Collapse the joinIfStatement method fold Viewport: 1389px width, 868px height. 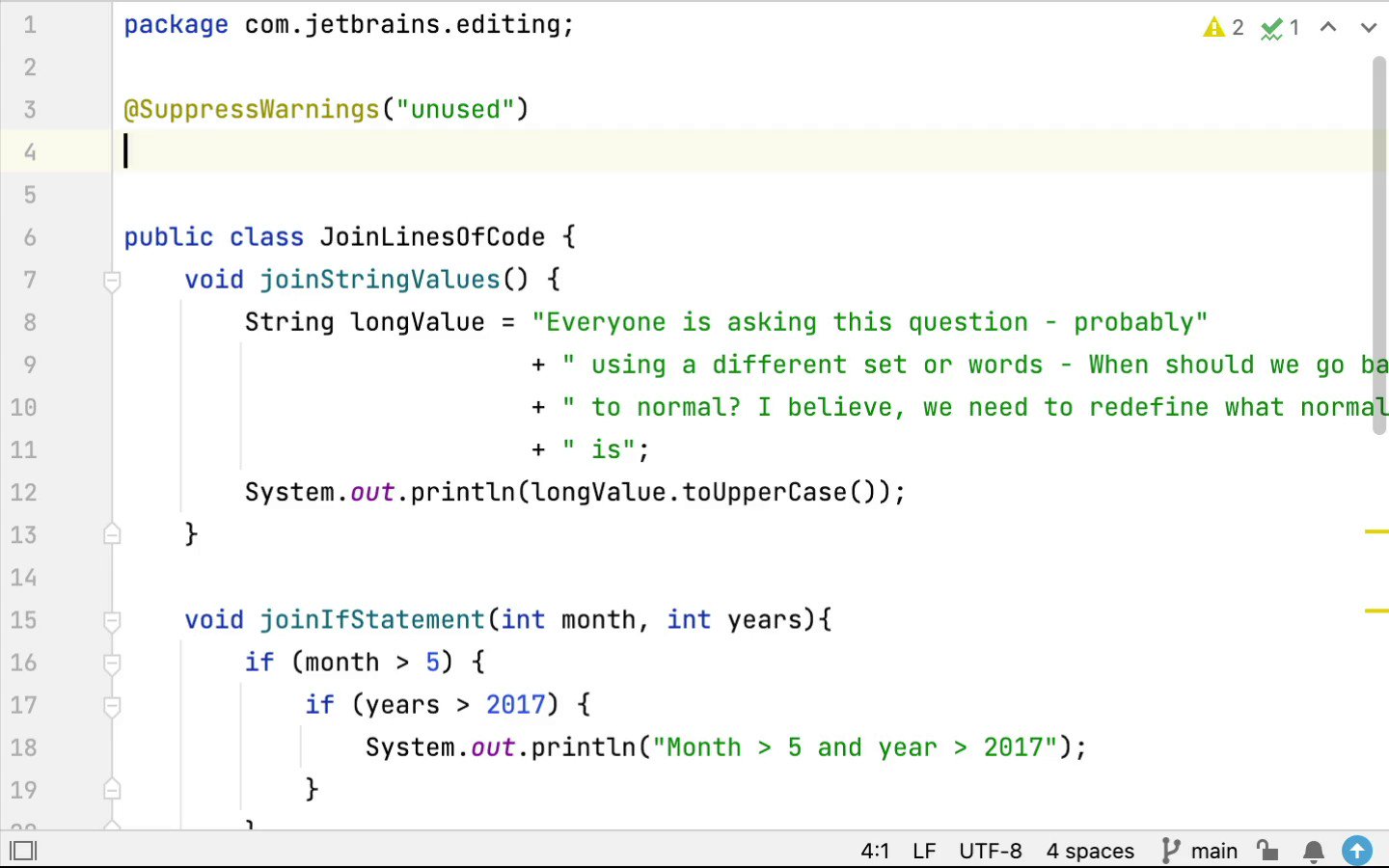click(111, 620)
